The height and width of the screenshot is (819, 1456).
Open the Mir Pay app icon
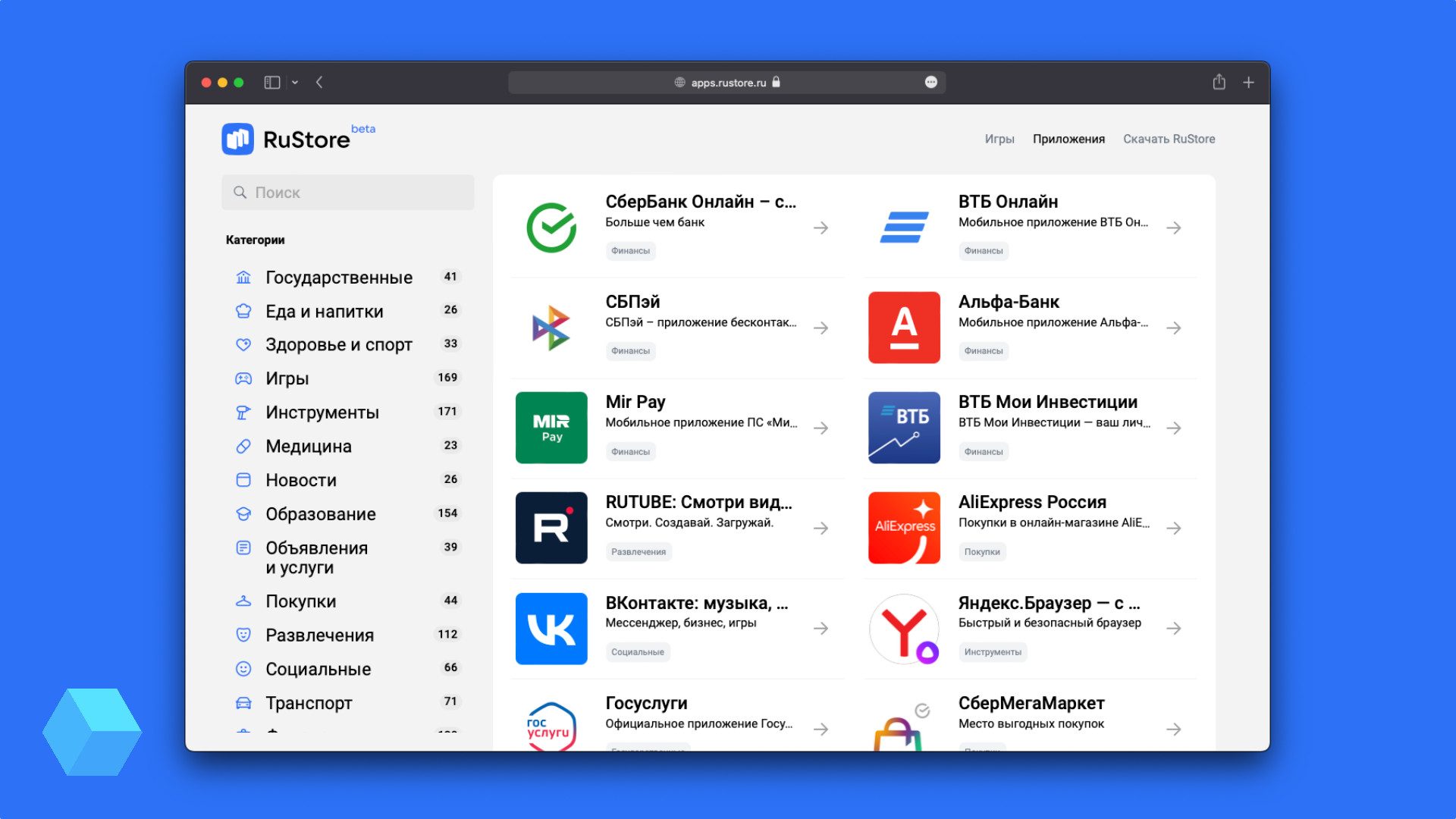point(551,428)
